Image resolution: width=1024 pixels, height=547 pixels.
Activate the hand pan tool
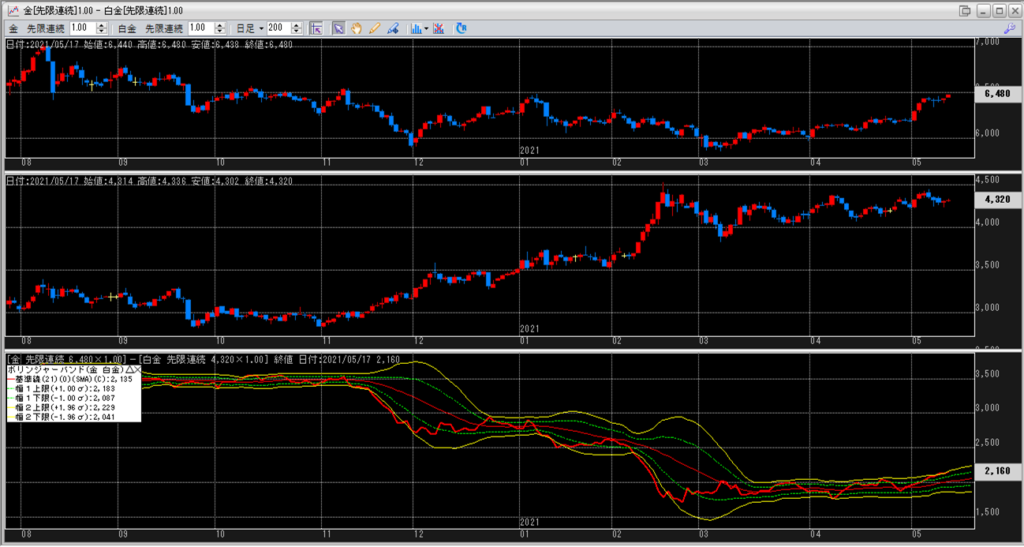pos(356,28)
